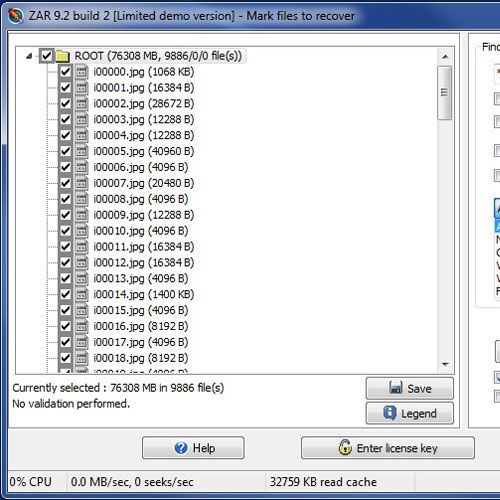Uncheck the i00006.jpg checkbox

coord(65,167)
